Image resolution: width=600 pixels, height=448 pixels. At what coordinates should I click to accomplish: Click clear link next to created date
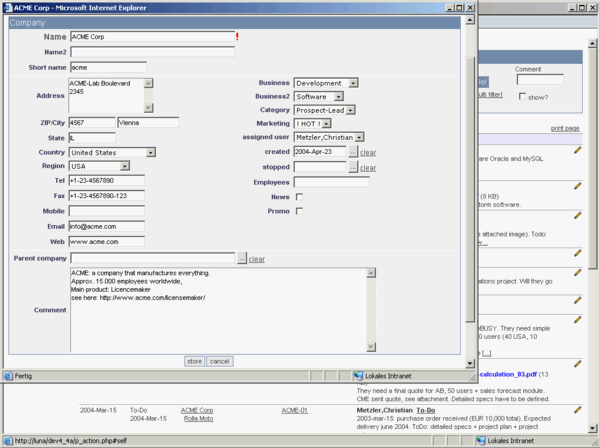368,153
